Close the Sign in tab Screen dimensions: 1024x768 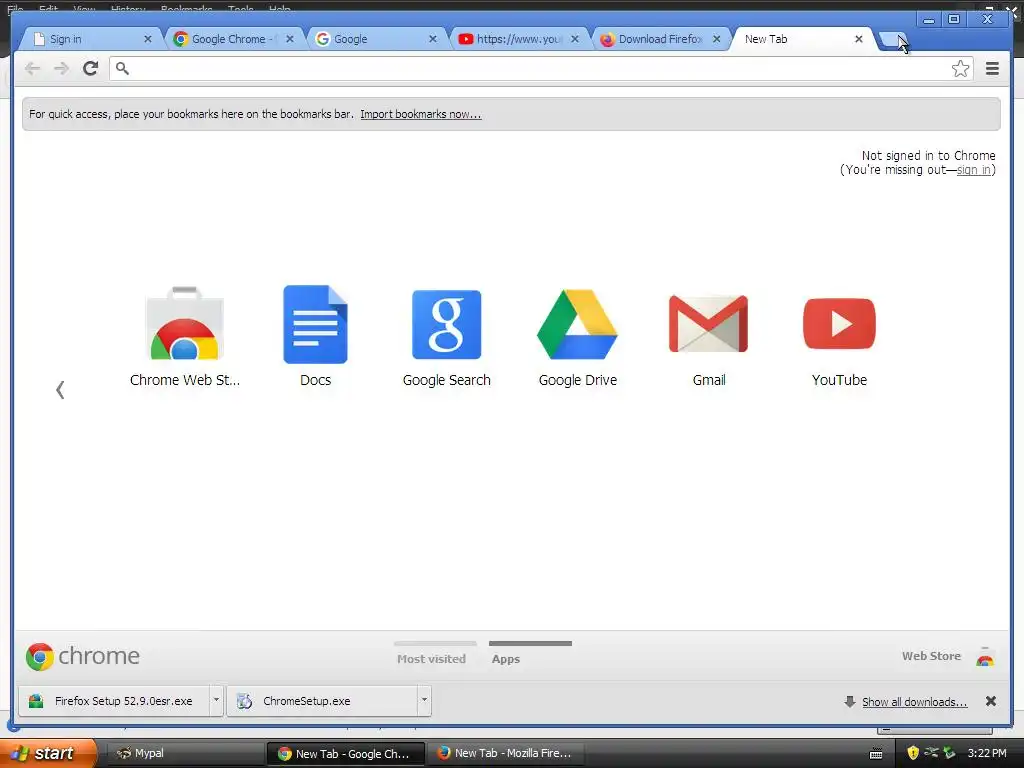[x=148, y=39]
